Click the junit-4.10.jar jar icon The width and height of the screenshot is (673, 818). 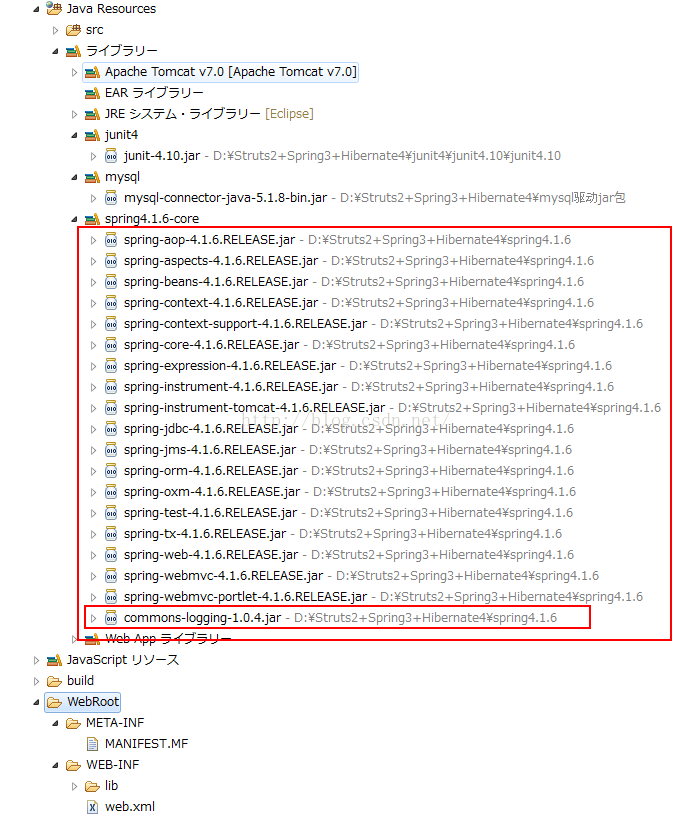coord(111,155)
